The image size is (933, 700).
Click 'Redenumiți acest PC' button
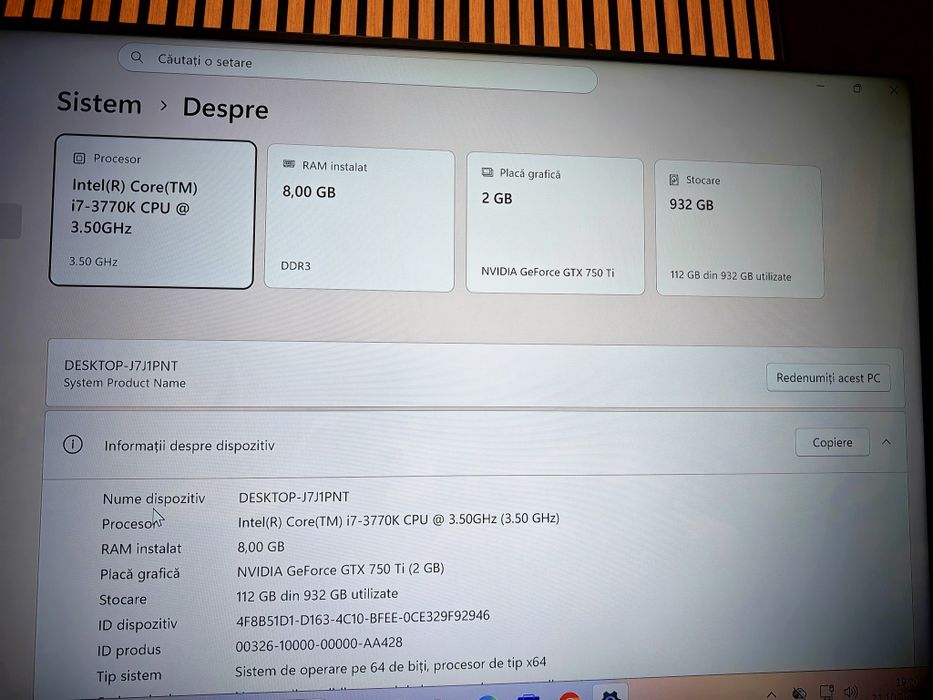tap(828, 378)
